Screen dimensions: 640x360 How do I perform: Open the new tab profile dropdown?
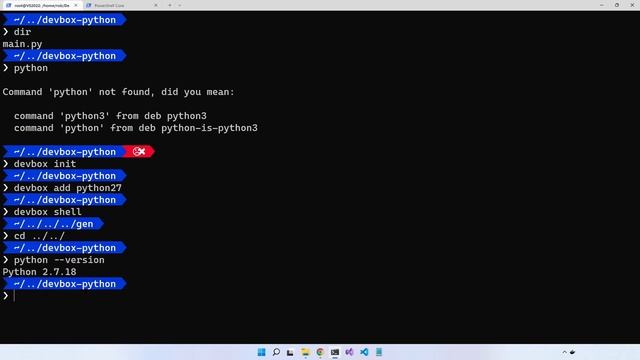point(180,5)
